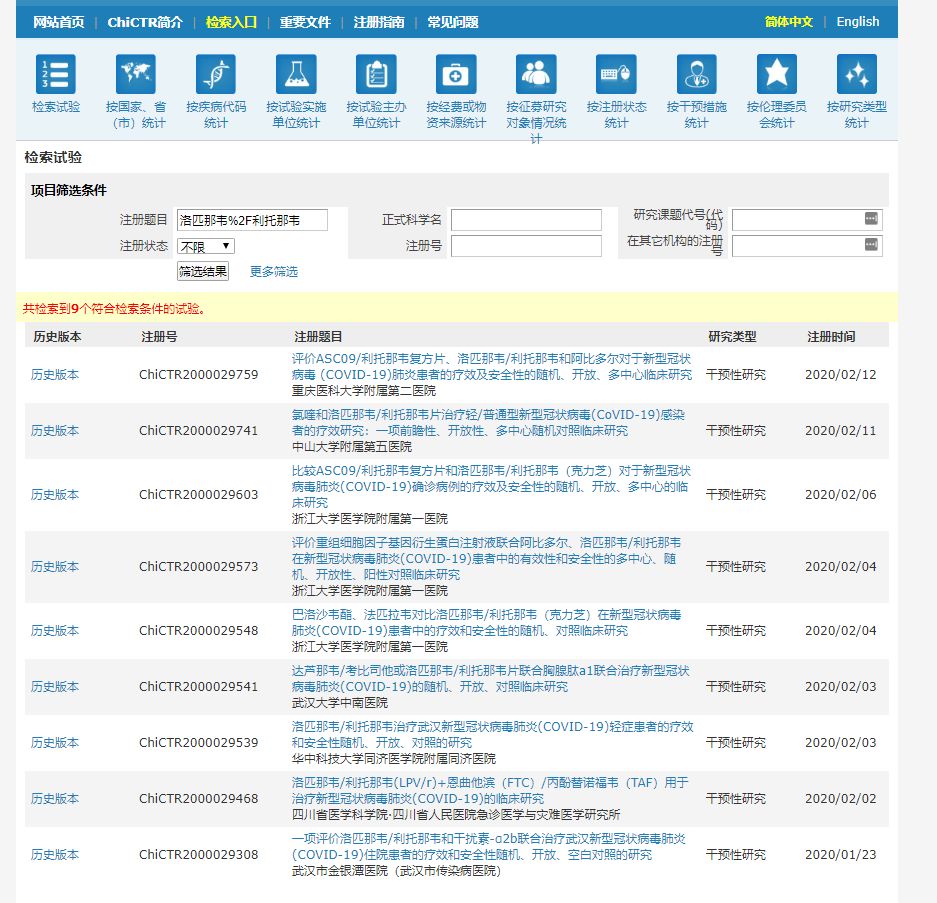Go to 网站首页 in the top menu
Image resolution: width=937 pixels, height=903 pixels.
click(x=59, y=22)
